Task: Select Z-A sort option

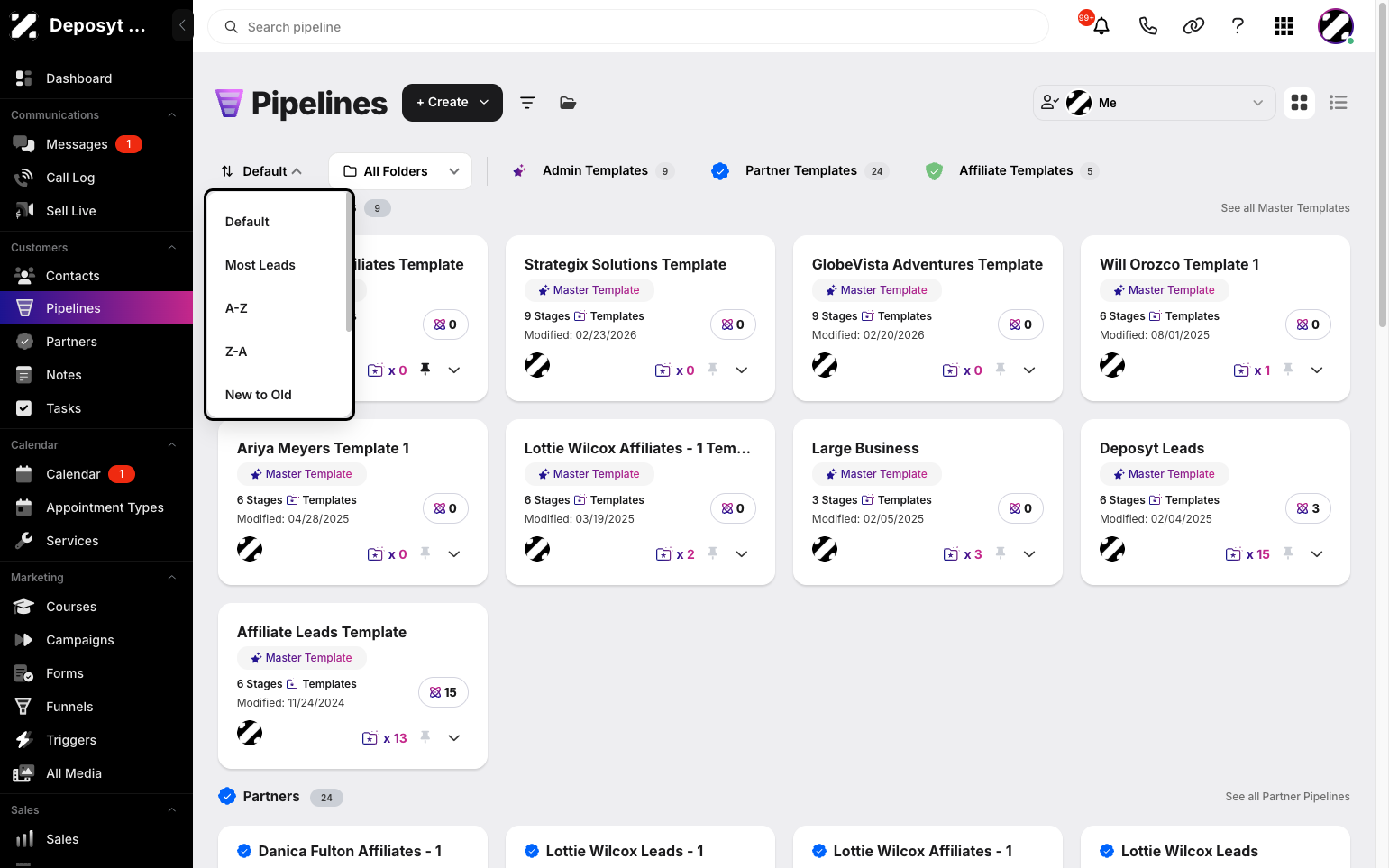Action: pos(277,352)
